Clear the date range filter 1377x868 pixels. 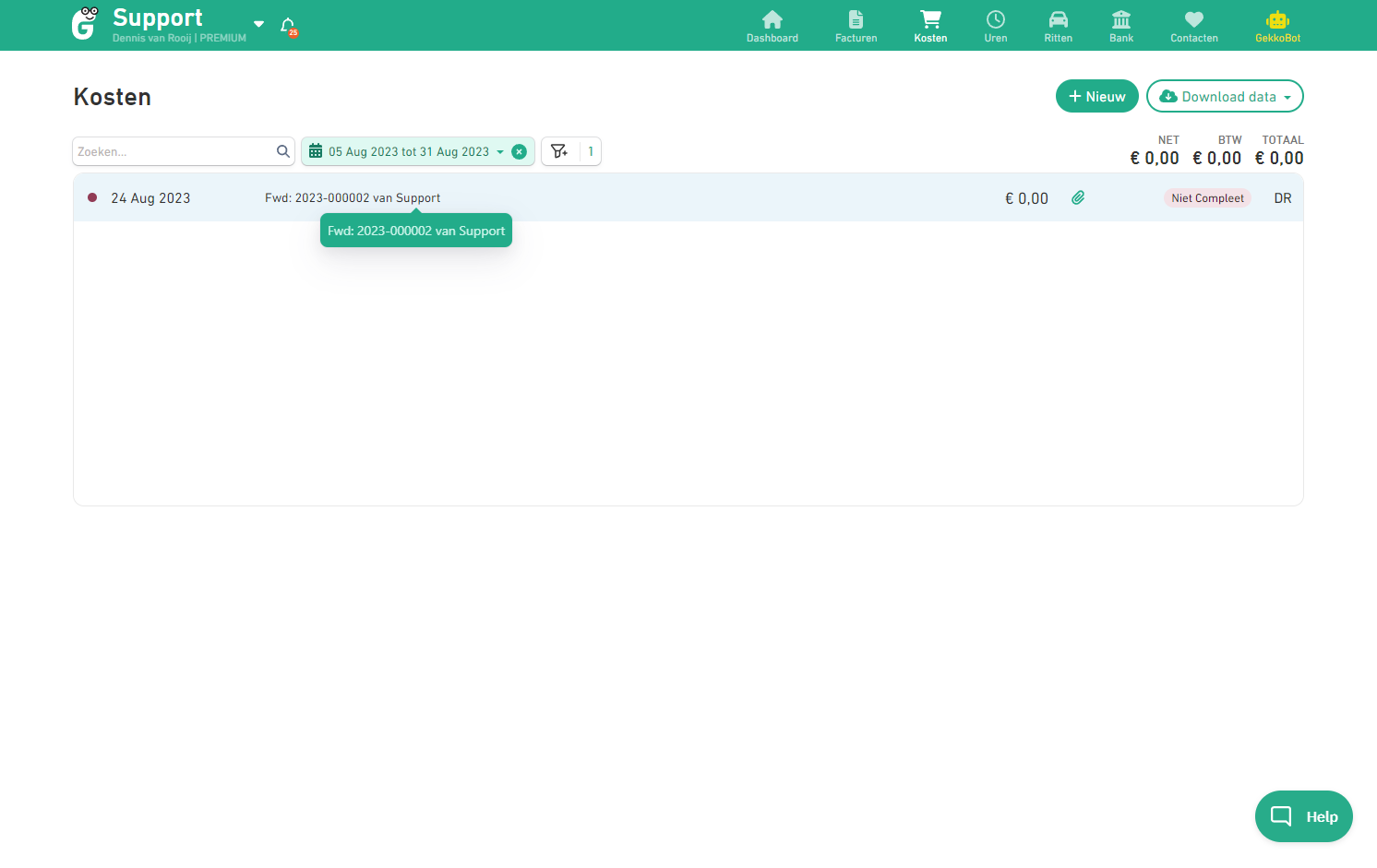(x=520, y=151)
